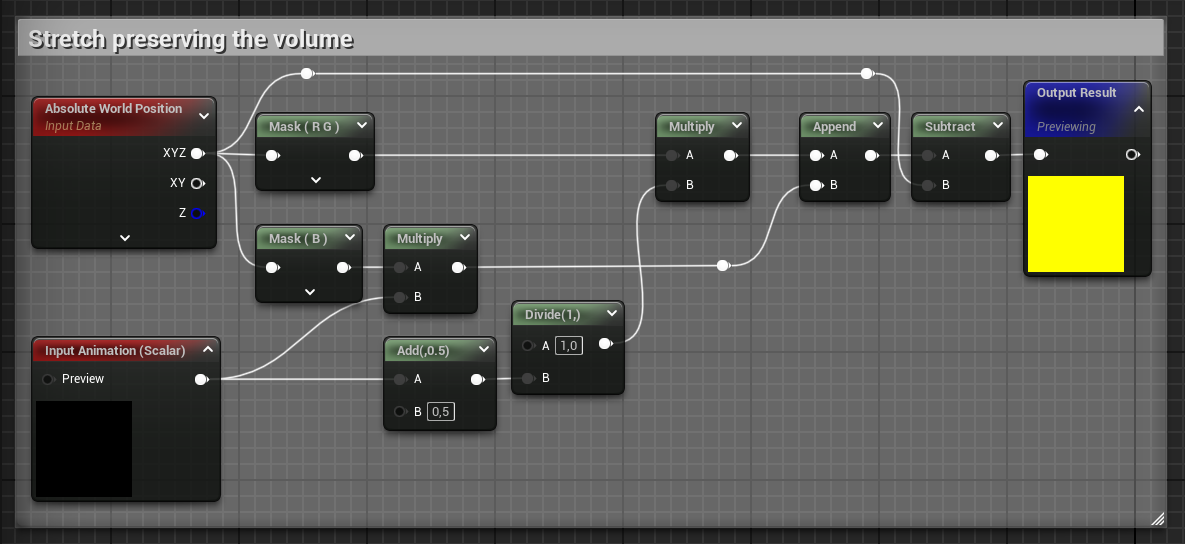This screenshot has height=544, width=1185.
Task: Open the Divide(1,) node header chevron
Action: (x=611, y=314)
